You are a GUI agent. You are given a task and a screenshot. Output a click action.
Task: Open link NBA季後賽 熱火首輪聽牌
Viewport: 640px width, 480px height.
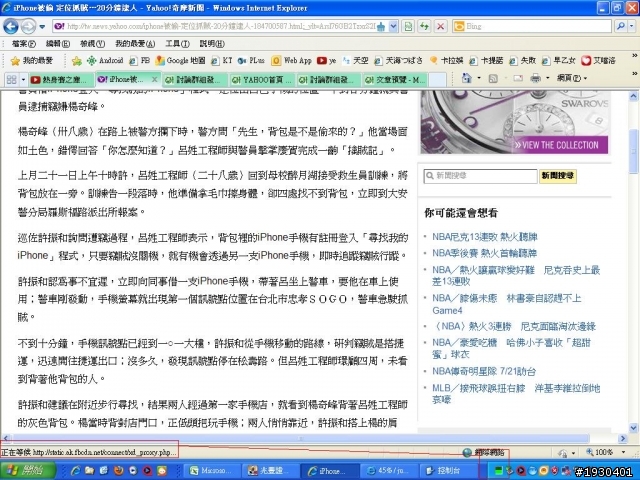[484, 253]
